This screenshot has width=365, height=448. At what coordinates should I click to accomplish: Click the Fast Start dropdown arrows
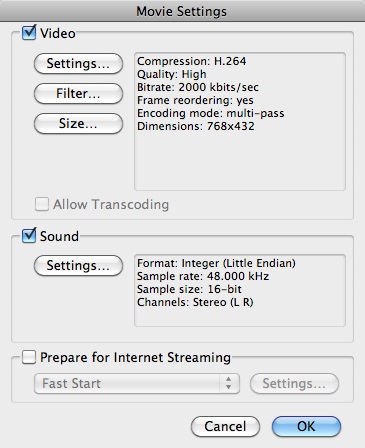coord(229,383)
